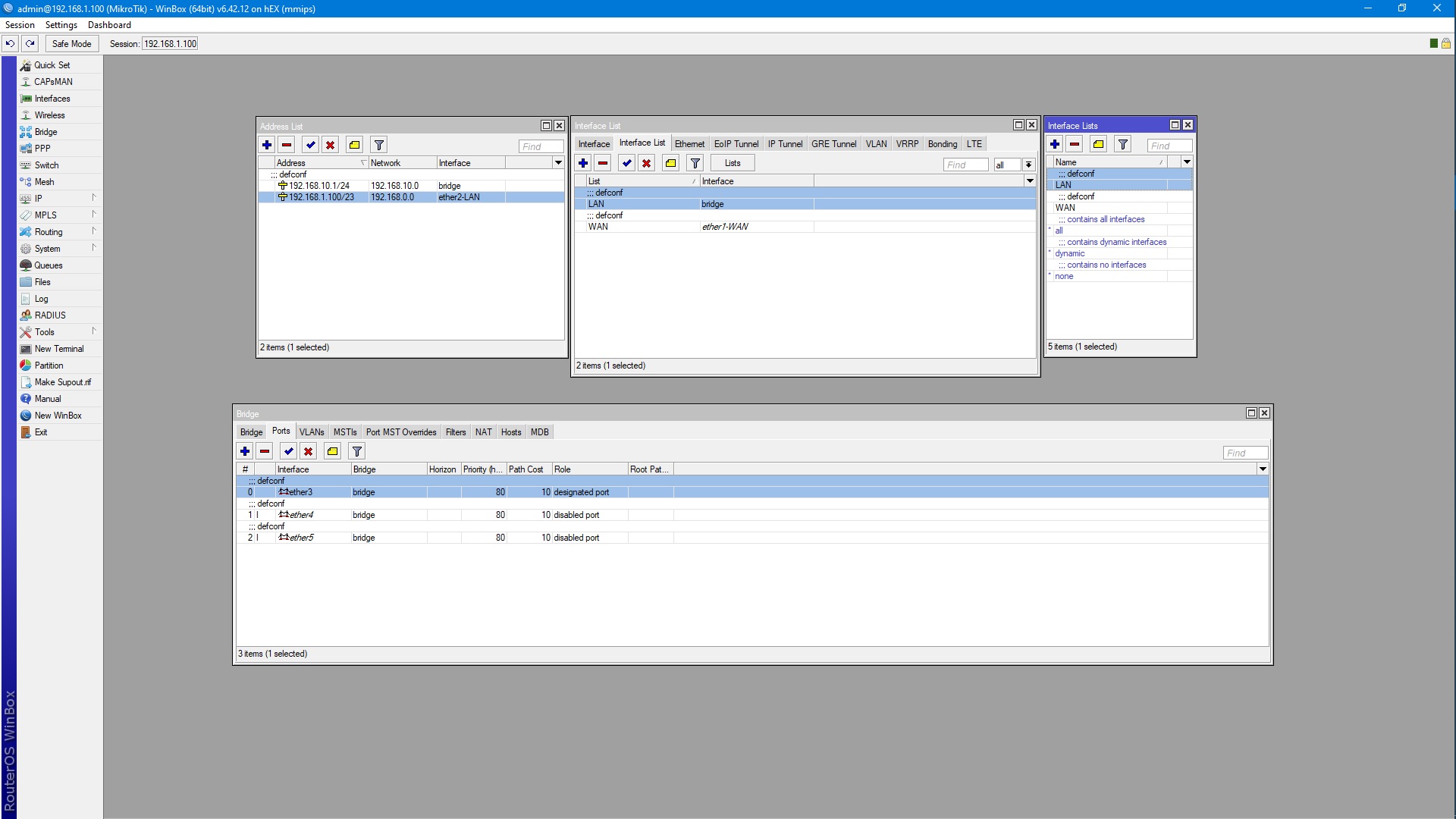
Task: Open Bridge Ports column selector dropdown
Action: (1263, 469)
